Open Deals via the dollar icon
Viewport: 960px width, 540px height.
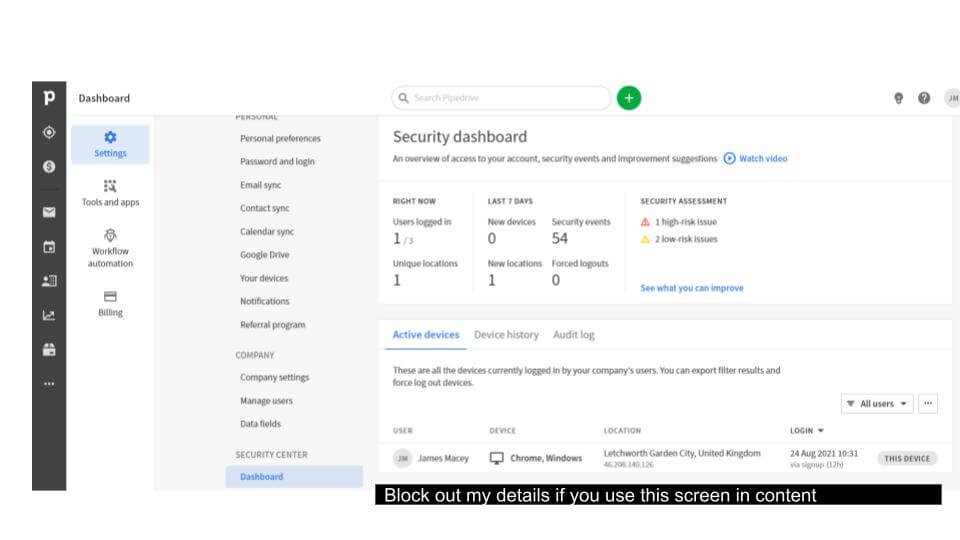pos(49,167)
